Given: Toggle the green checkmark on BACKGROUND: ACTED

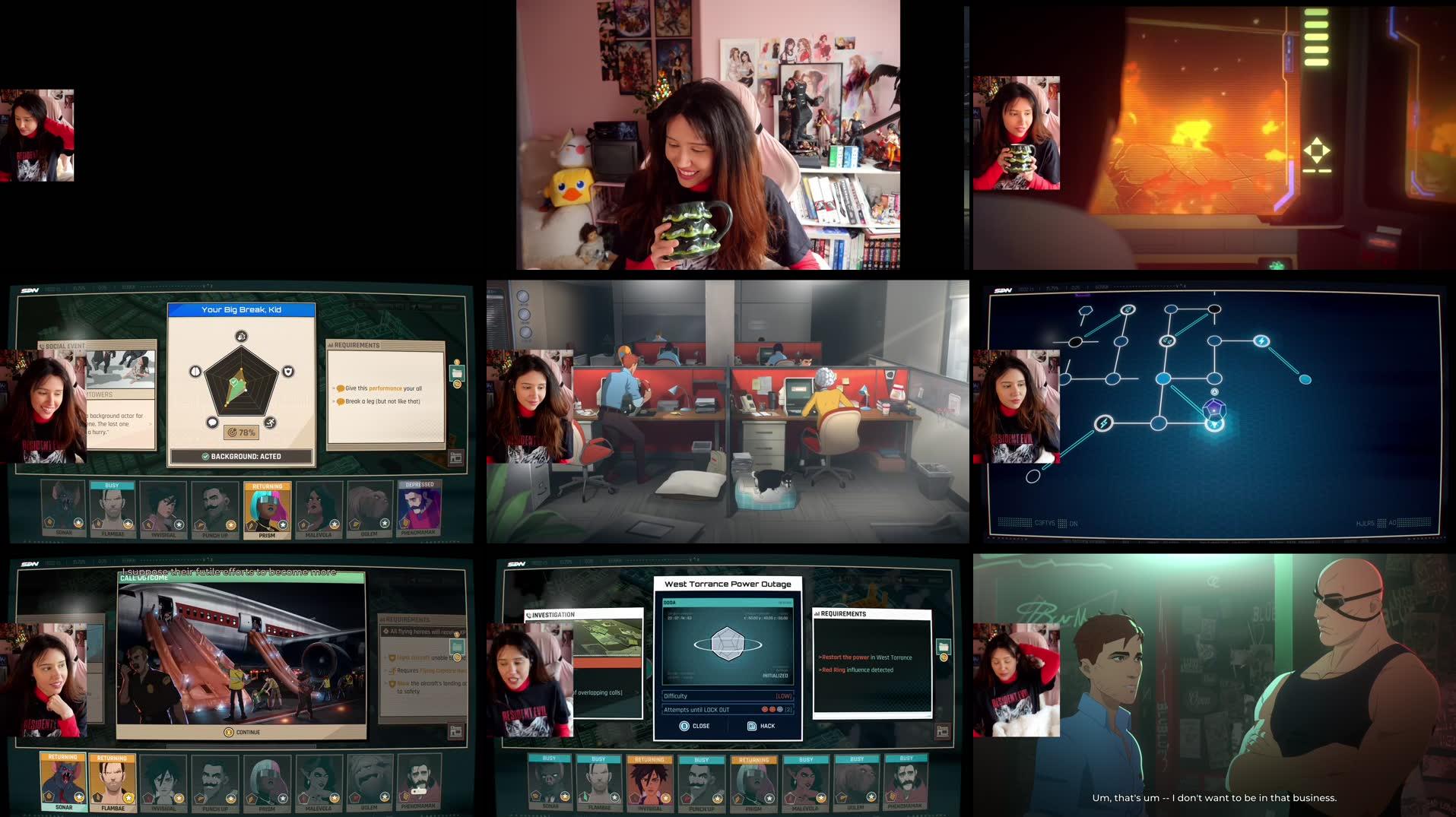Looking at the screenshot, I should coord(205,457).
